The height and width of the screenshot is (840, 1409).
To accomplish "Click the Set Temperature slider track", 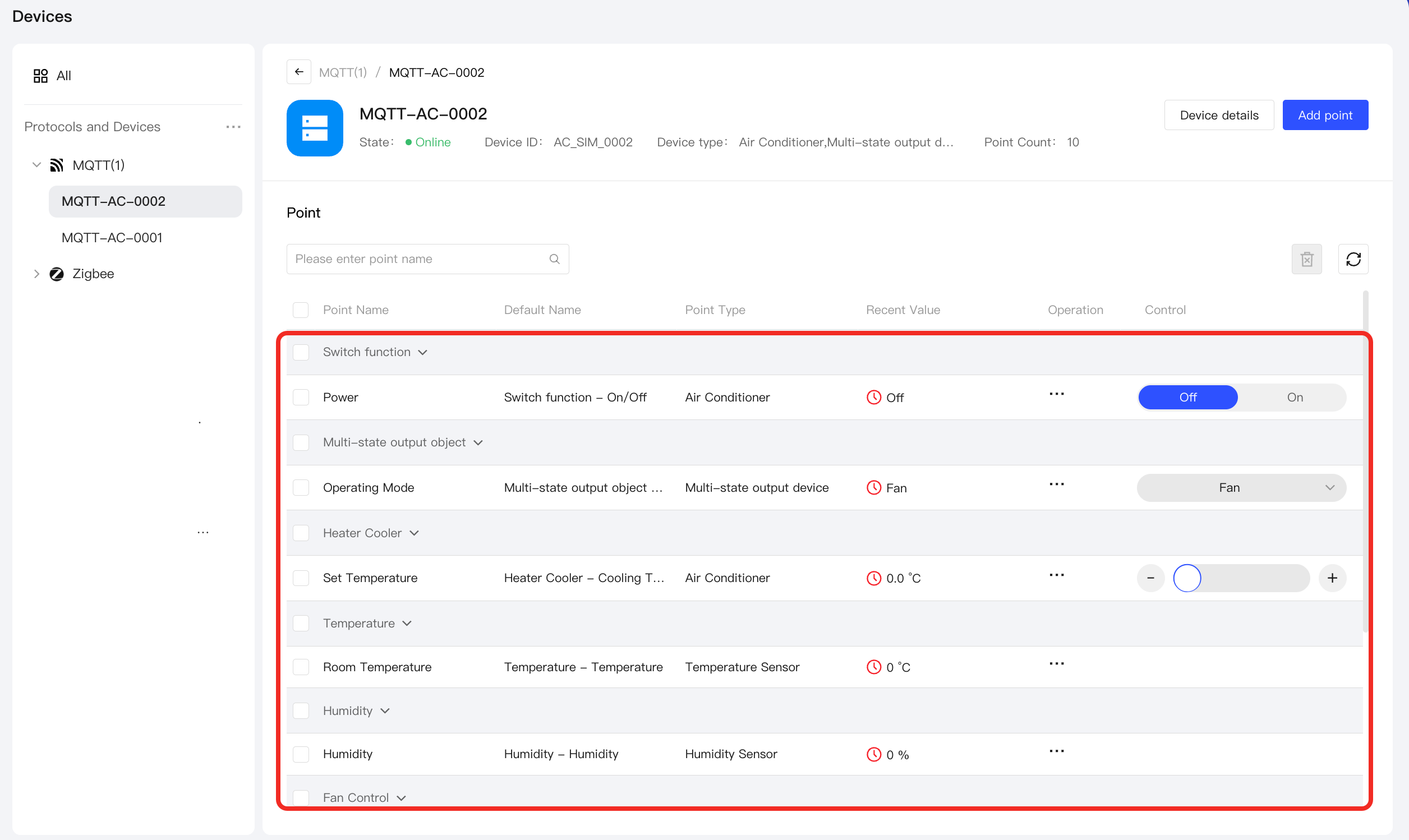I will click(1241, 578).
